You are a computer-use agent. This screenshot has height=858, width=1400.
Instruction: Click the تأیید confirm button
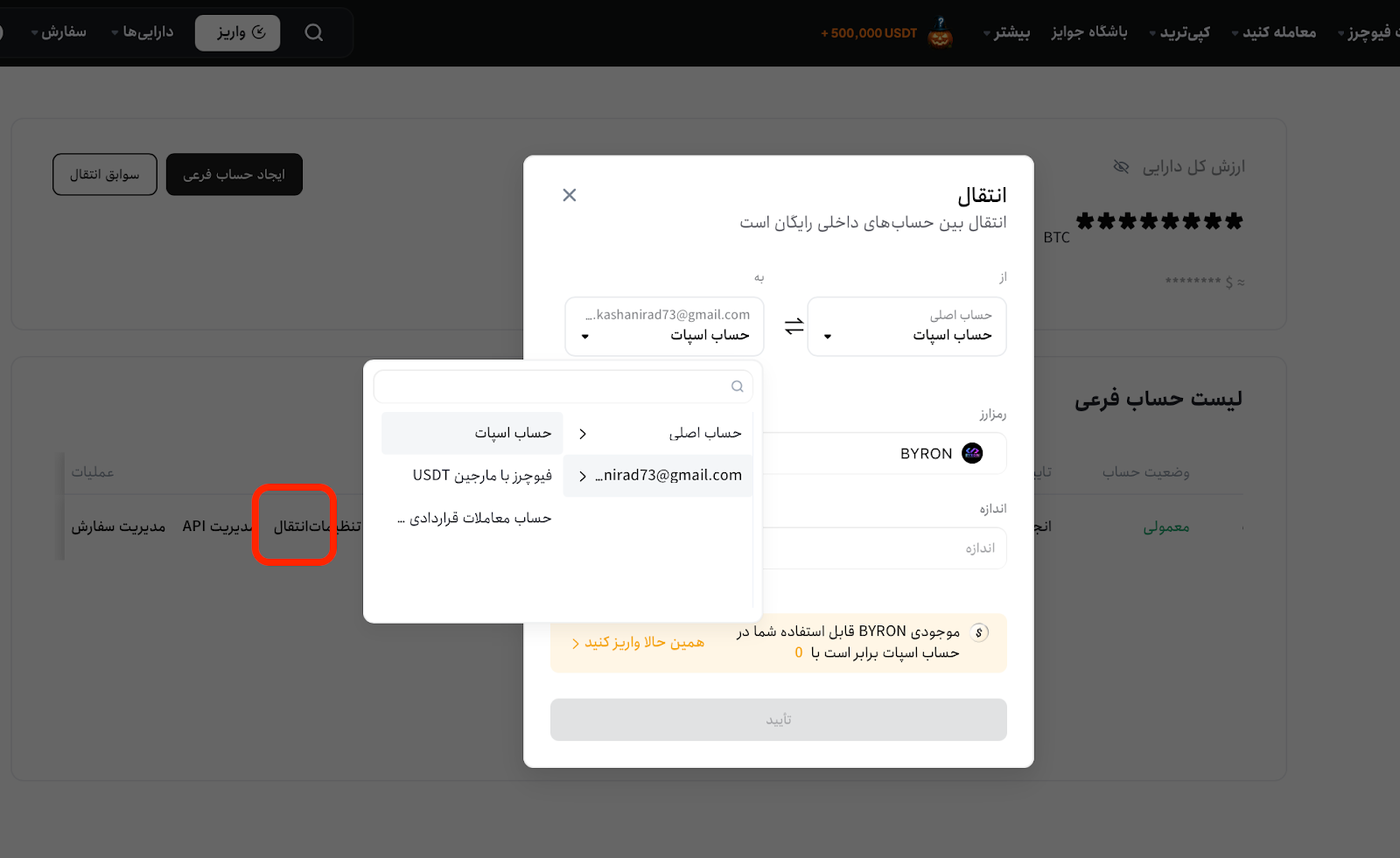[x=779, y=720]
